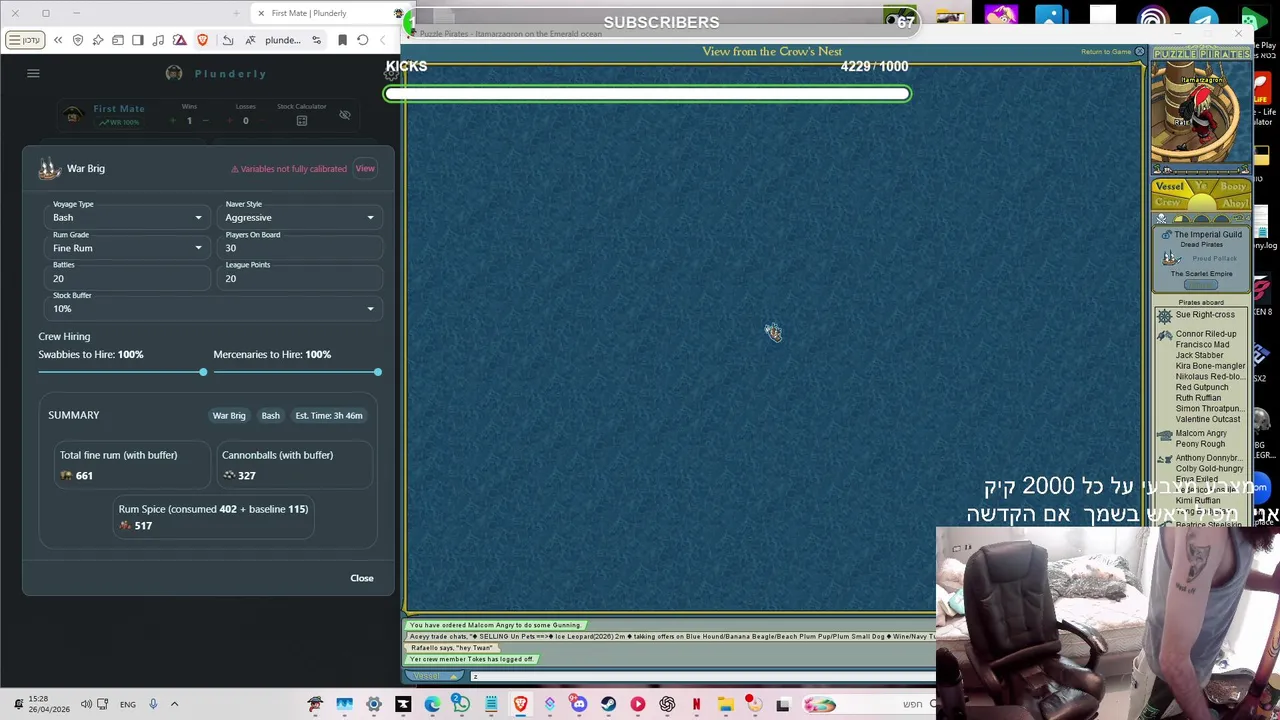The width and height of the screenshot is (1280, 720).
Task: Select pirate Connor Riled-up
Action: [x=1206, y=334]
